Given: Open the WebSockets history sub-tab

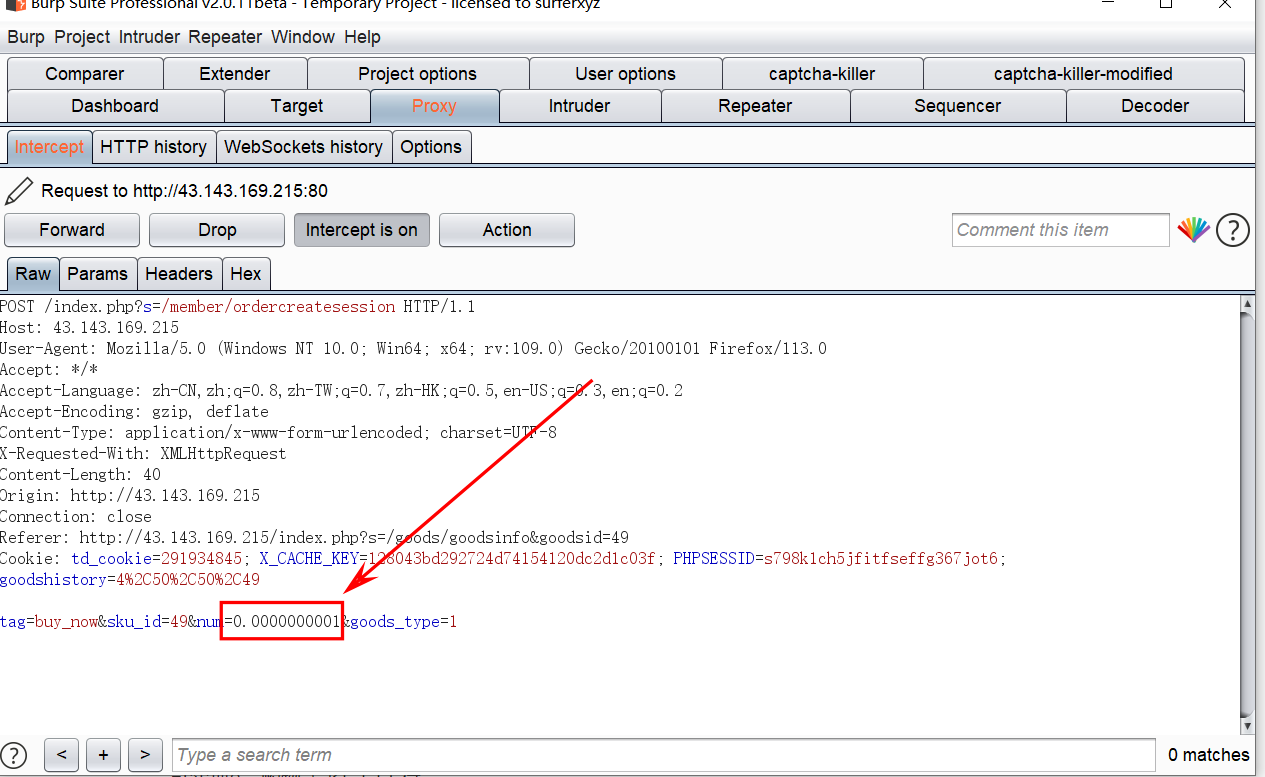Looking at the screenshot, I should (303, 147).
